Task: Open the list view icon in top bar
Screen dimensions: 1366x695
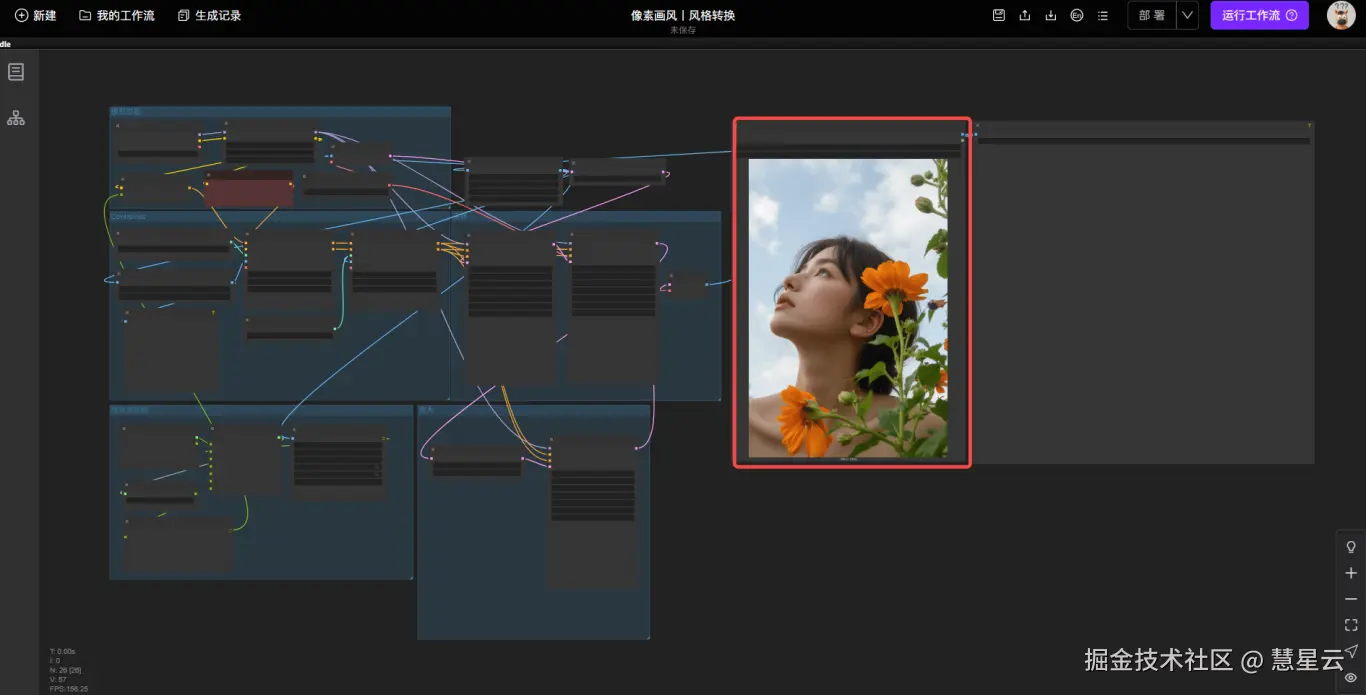Action: coord(1102,16)
